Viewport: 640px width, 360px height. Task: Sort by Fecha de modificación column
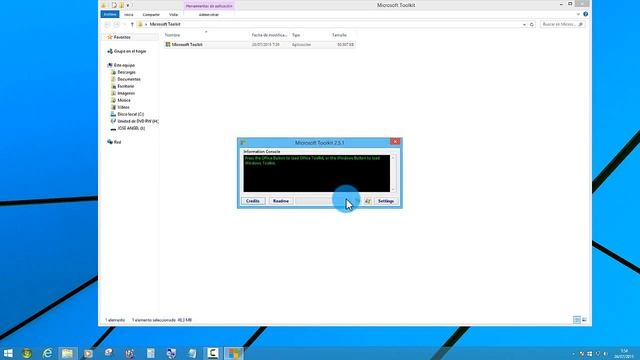pos(269,35)
